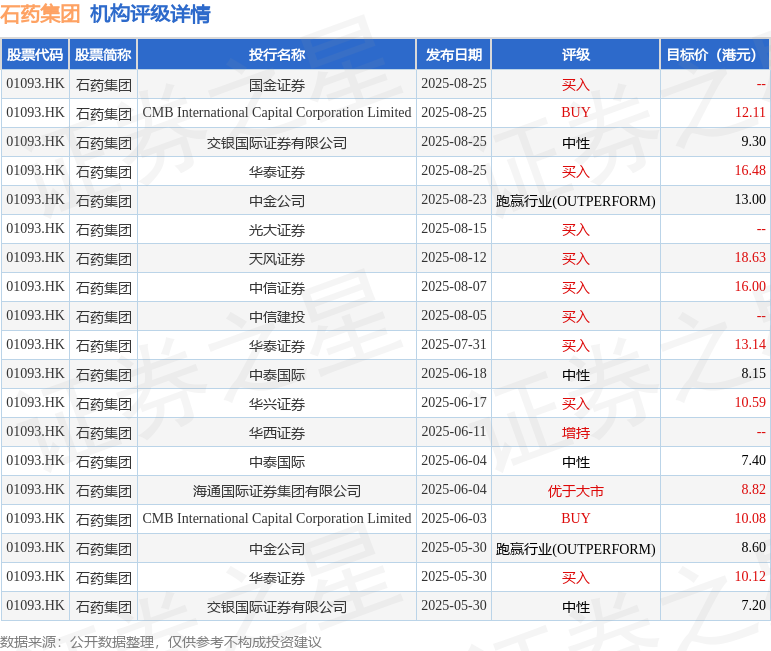Click the date 2025-08-12
Image resolution: width=771 pixels, height=651 pixels.
coord(454,258)
